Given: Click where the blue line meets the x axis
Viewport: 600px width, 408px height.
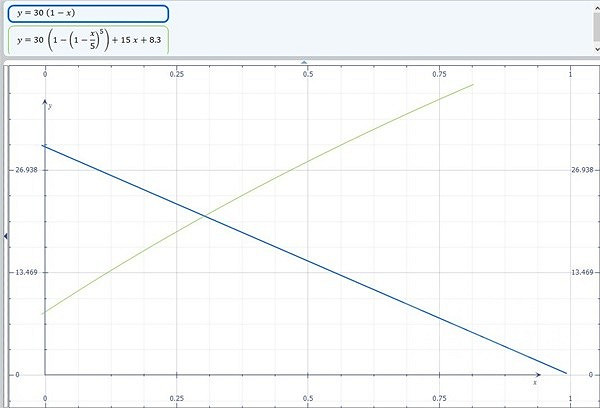Looking at the screenshot, I should 567,374.
